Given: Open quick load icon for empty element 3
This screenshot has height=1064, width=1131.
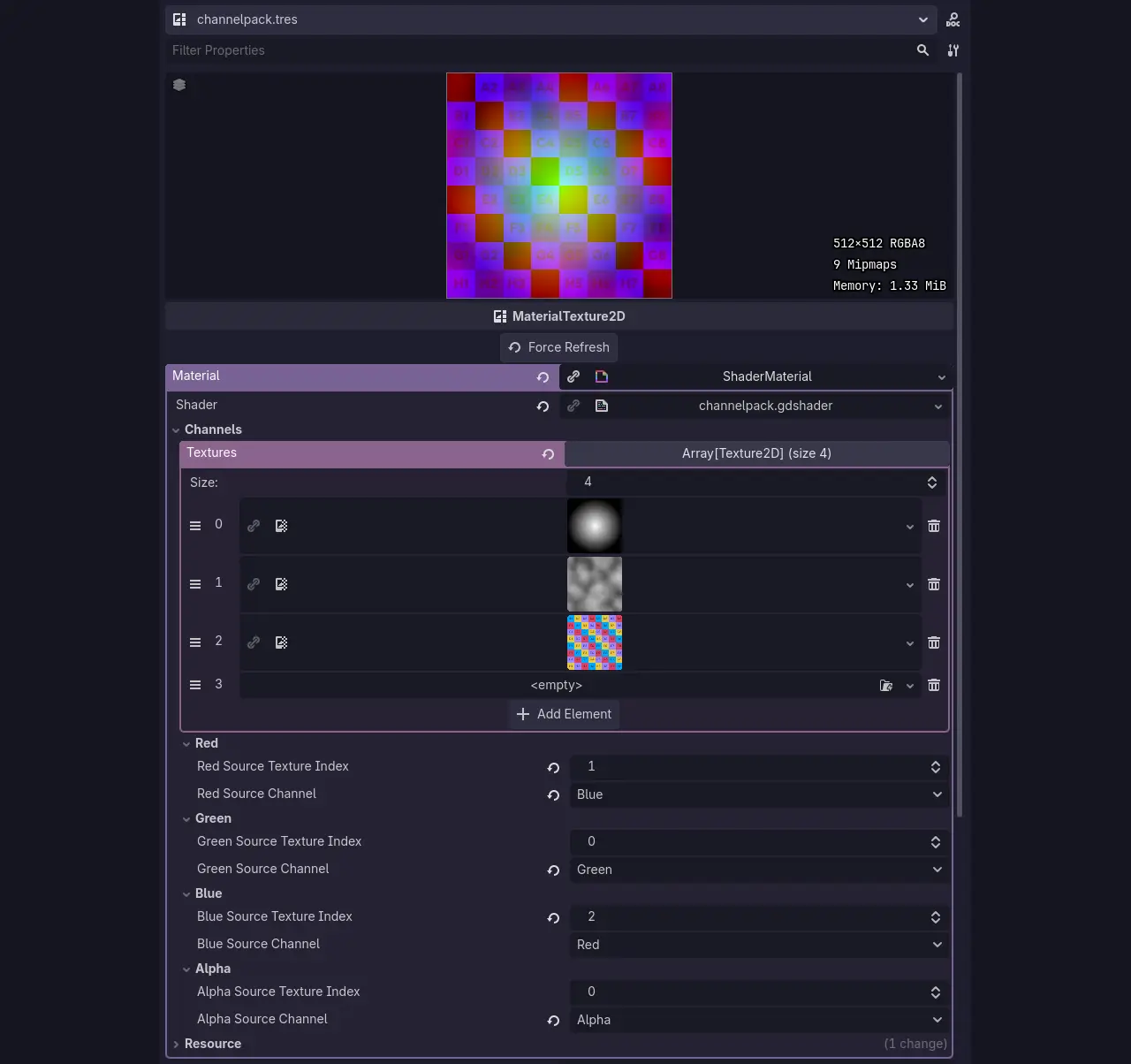Looking at the screenshot, I should click(886, 686).
